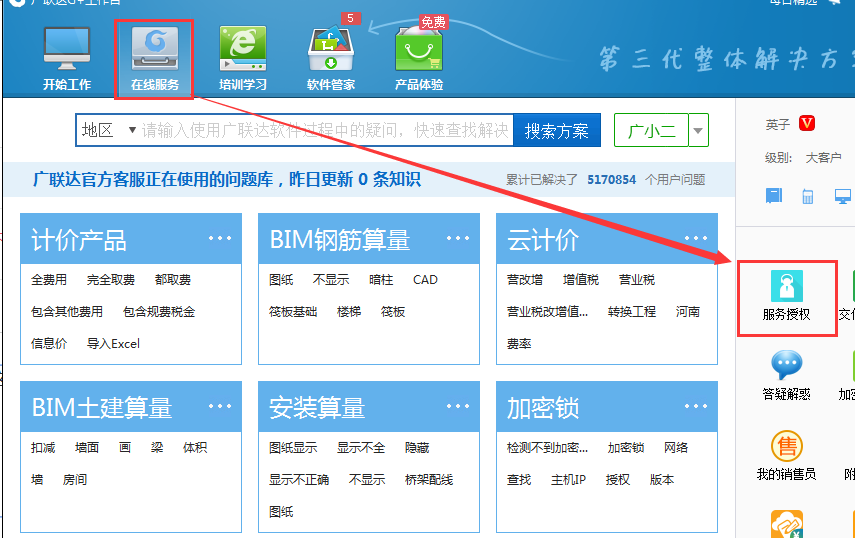The image size is (855, 538).
Task: Click the 暗柱 keyword
Action: tap(381, 280)
